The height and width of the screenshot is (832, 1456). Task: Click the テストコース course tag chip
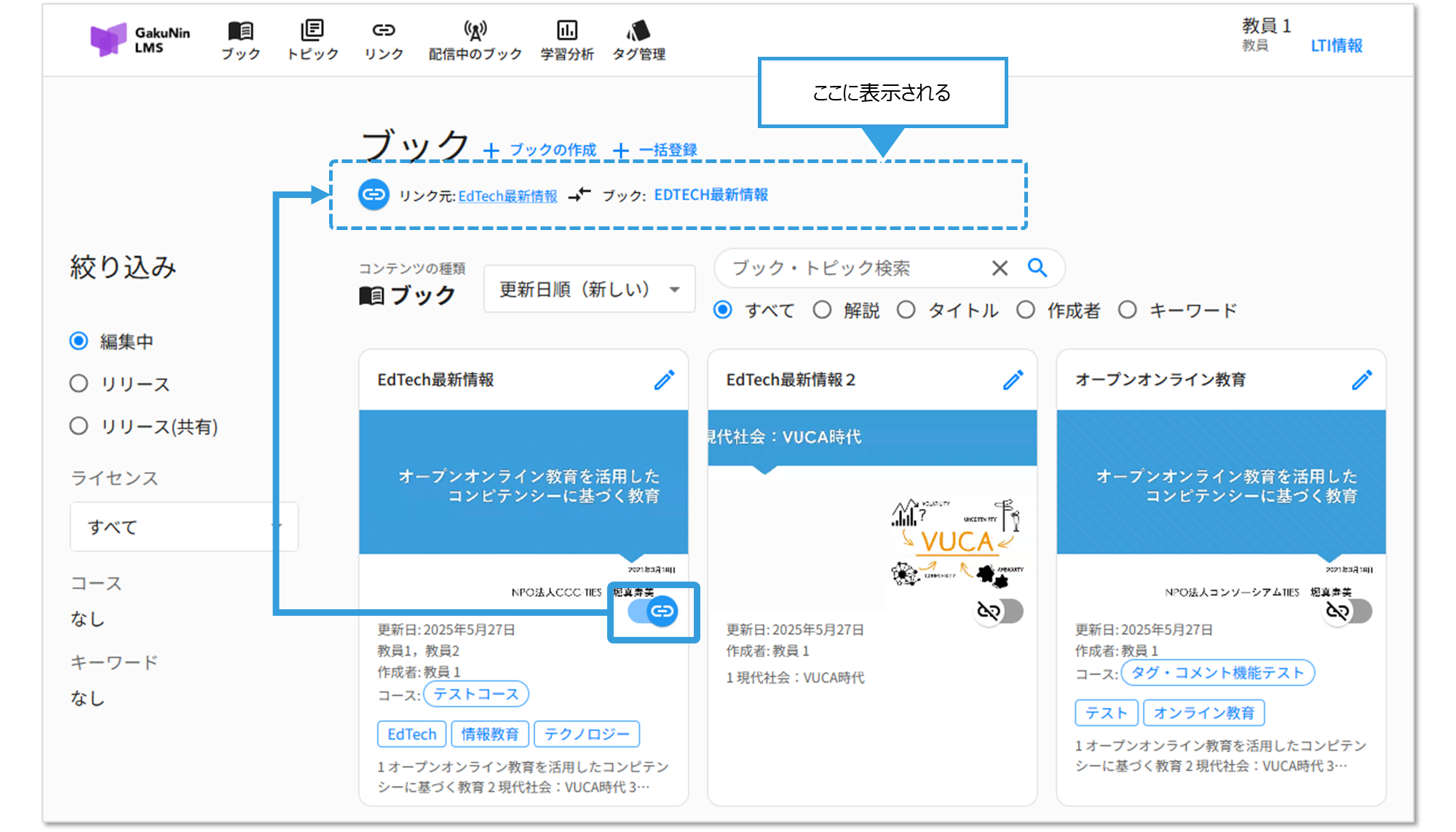(x=475, y=694)
